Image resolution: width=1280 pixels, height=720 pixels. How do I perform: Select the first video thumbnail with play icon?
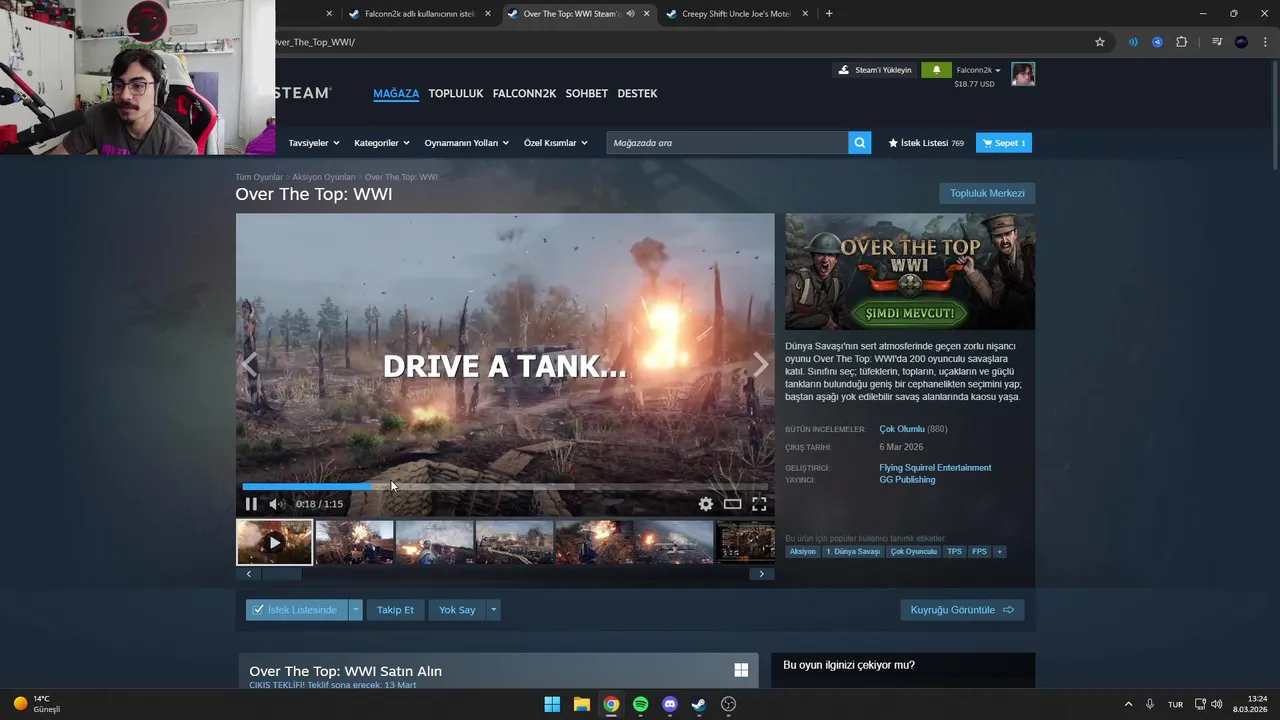tap(274, 543)
